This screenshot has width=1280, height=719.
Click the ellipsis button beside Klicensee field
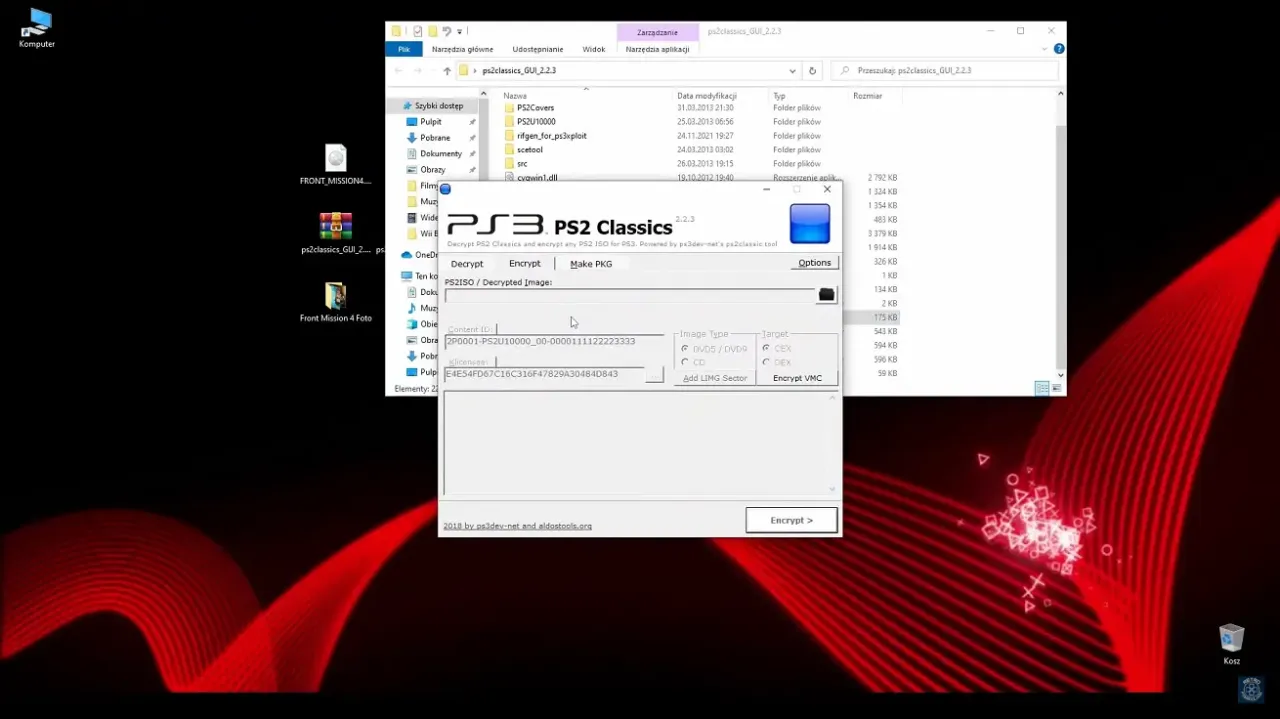[x=654, y=375]
